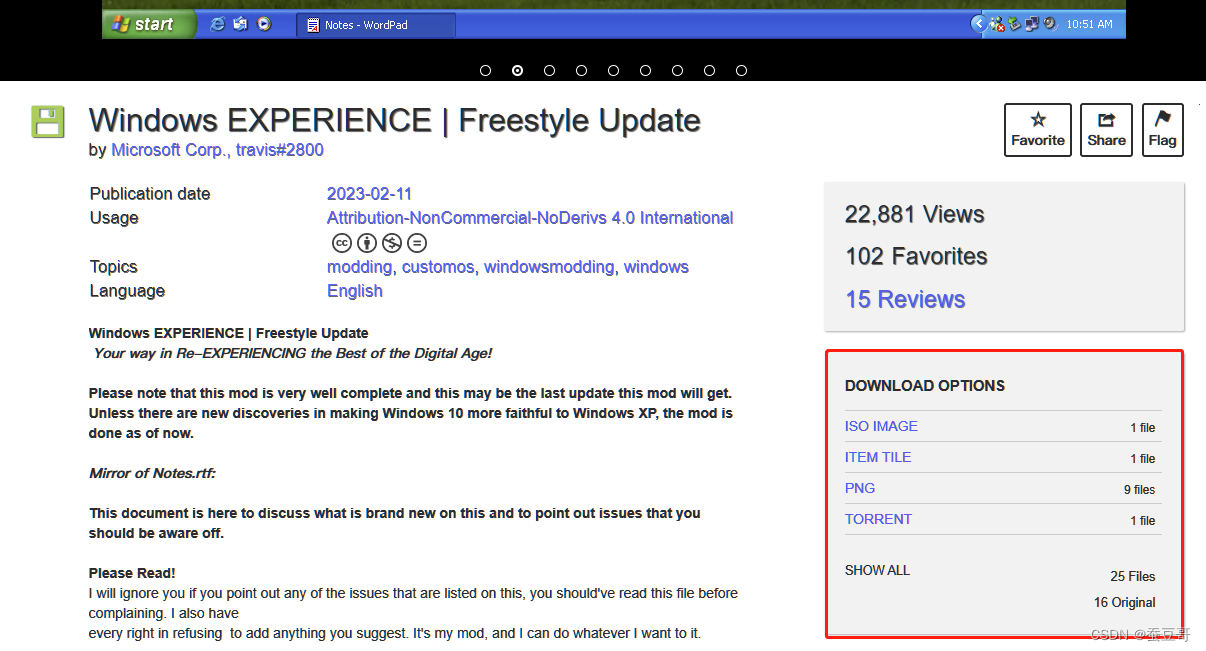Click the Share button
The image size is (1206, 651).
[1107, 130]
